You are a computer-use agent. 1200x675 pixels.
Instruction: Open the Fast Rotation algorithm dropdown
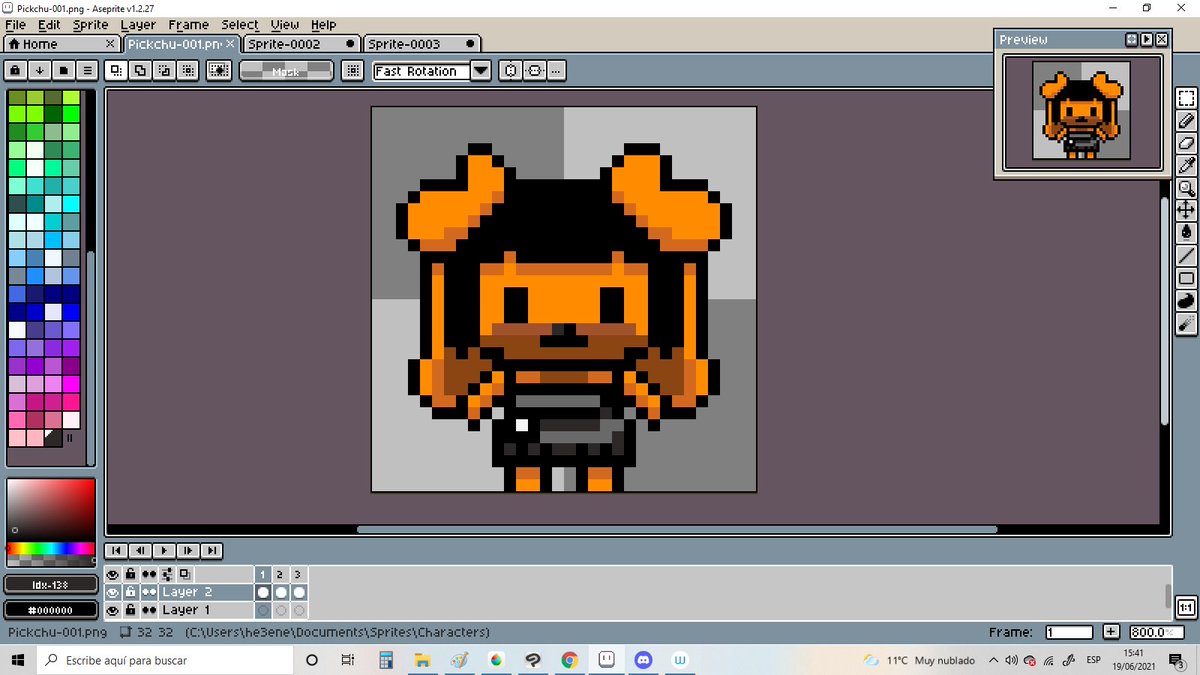481,71
